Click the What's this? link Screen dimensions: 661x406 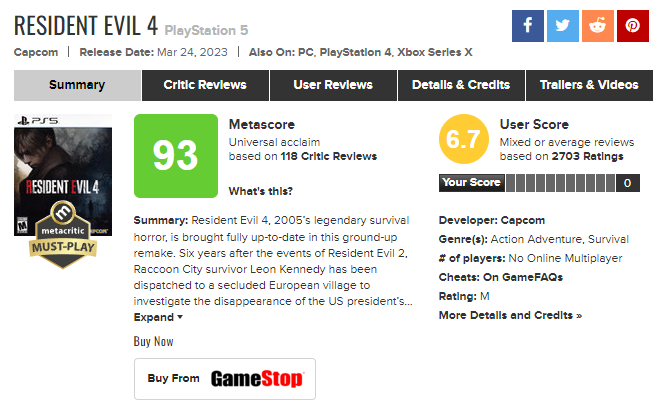pyautogui.click(x=261, y=191)
